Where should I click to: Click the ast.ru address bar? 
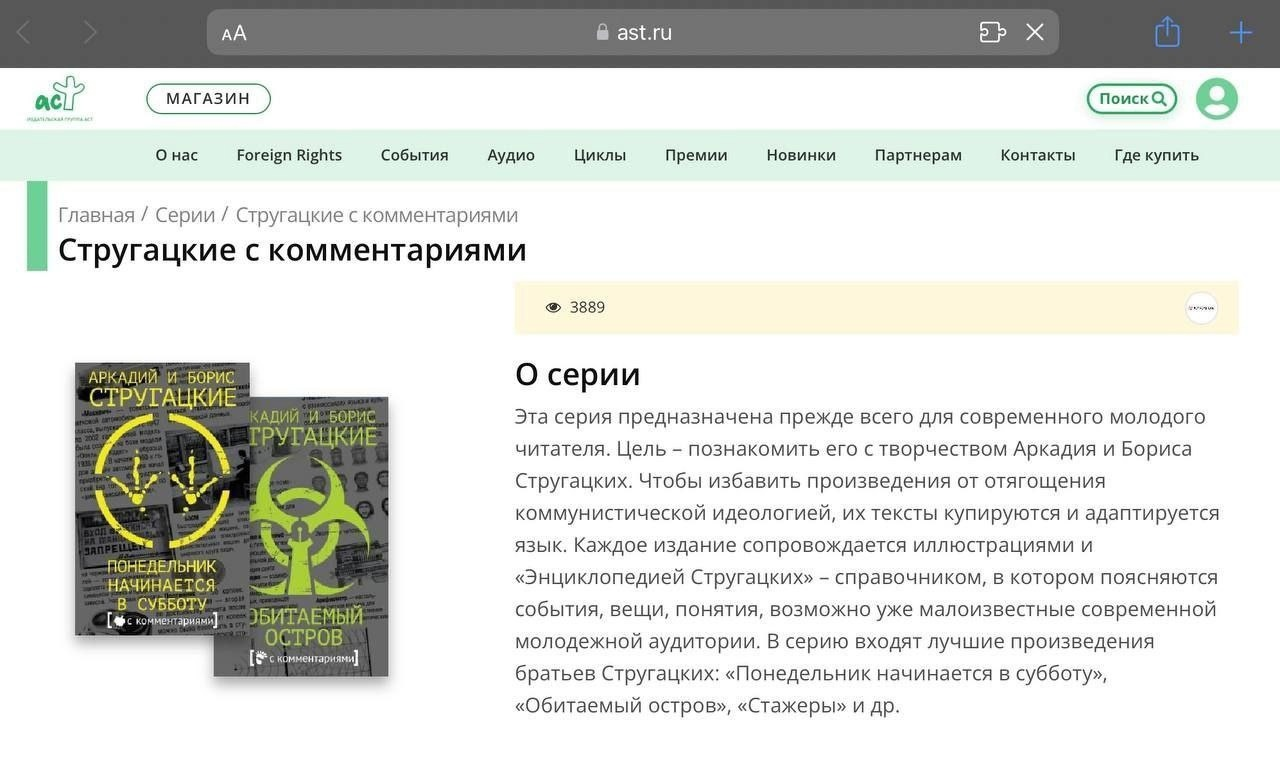[632, 32]
